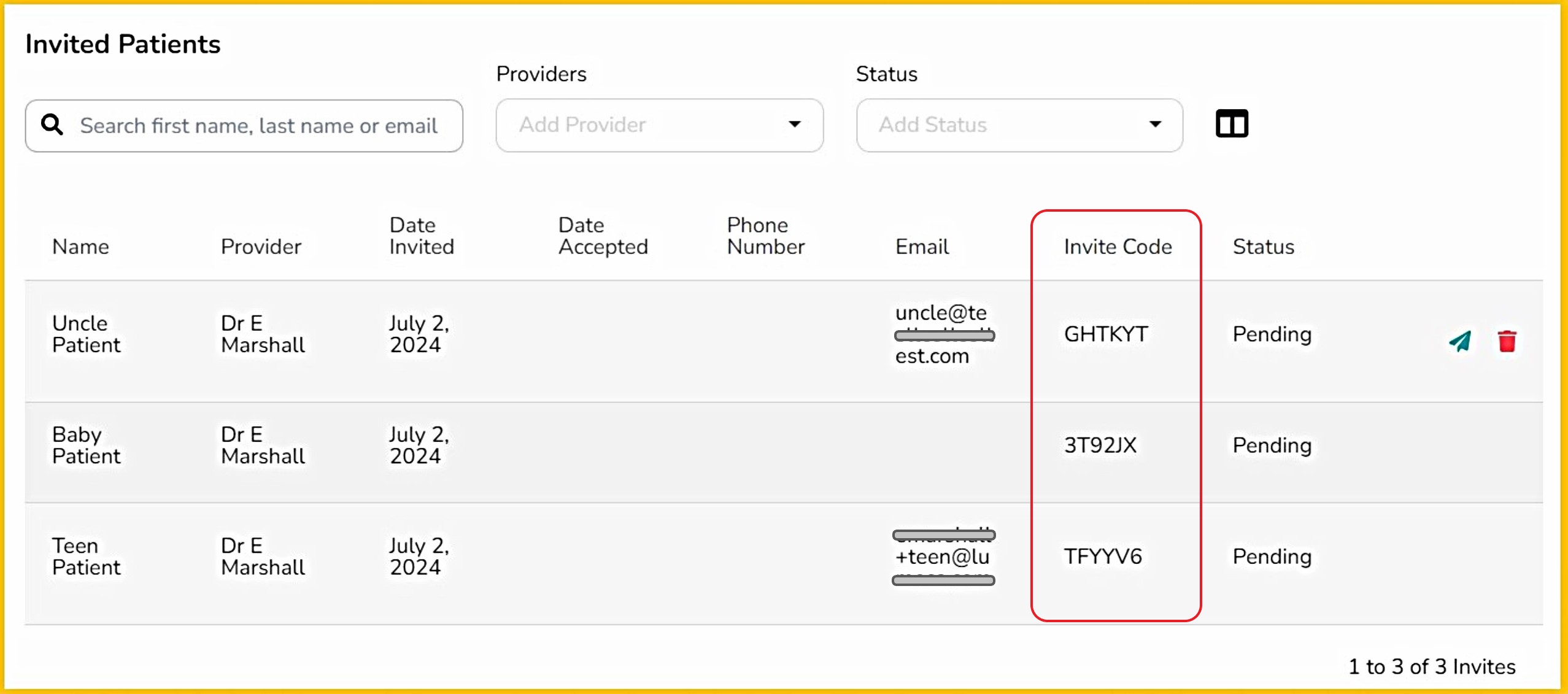Click the Email column header

click(922, 247)
